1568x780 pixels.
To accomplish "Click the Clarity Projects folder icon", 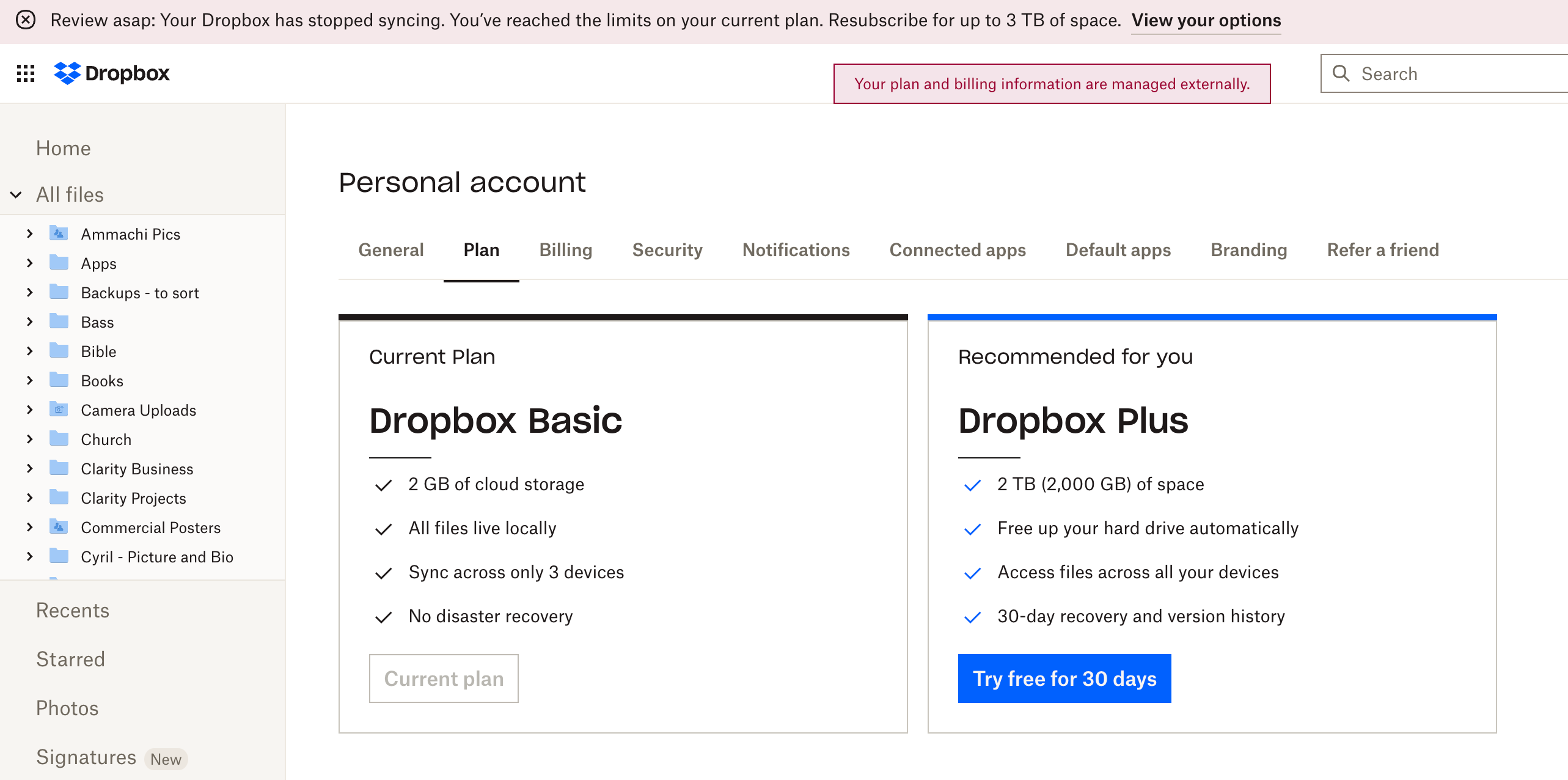I will 59,498.
